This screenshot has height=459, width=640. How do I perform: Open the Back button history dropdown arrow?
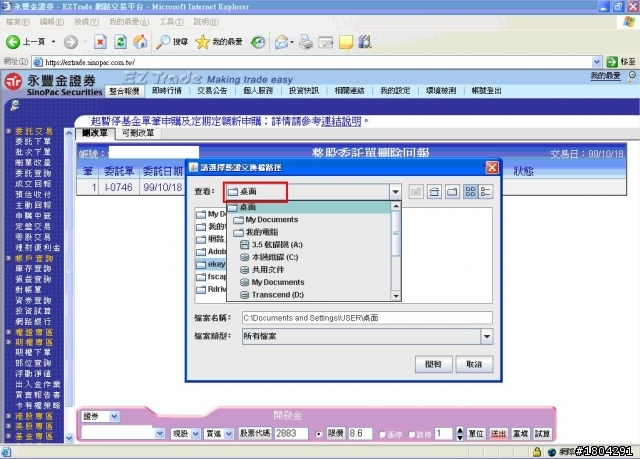pyautogui.click(x=53, y=42)
